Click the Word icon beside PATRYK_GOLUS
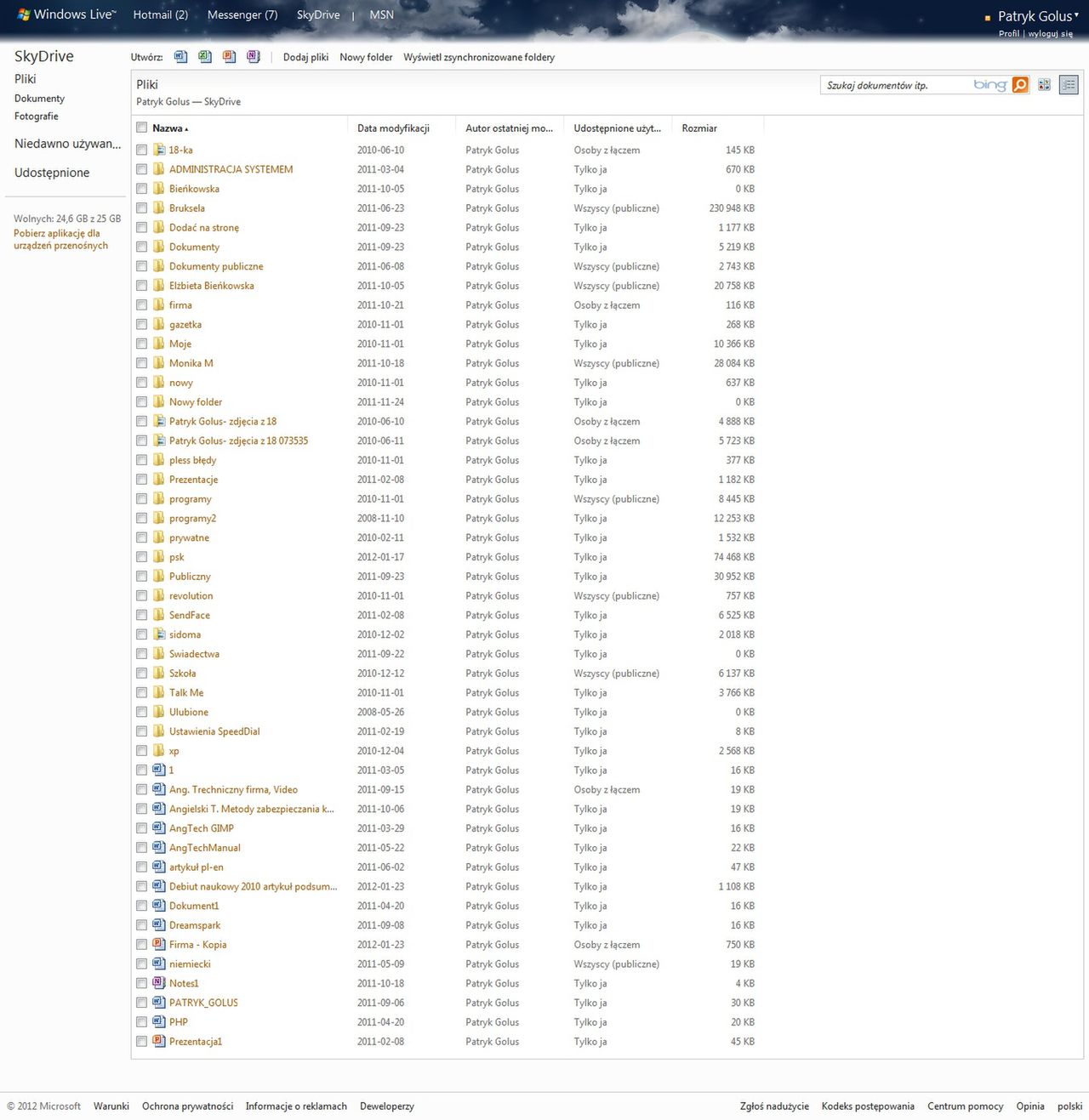The height and width of the screenshot is (1120, 1089). [159, 1003]
